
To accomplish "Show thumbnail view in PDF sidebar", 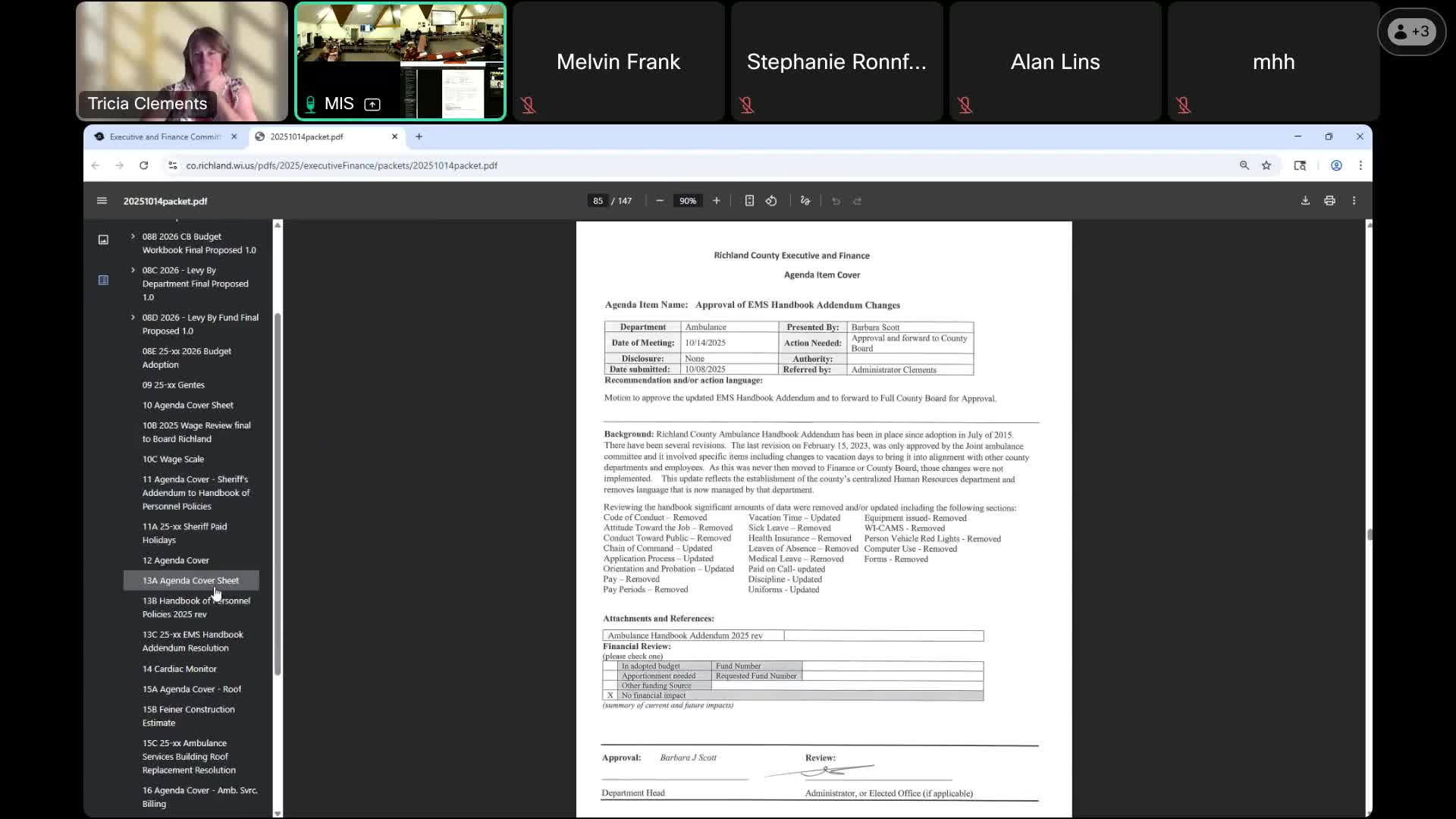I will 103,240.
